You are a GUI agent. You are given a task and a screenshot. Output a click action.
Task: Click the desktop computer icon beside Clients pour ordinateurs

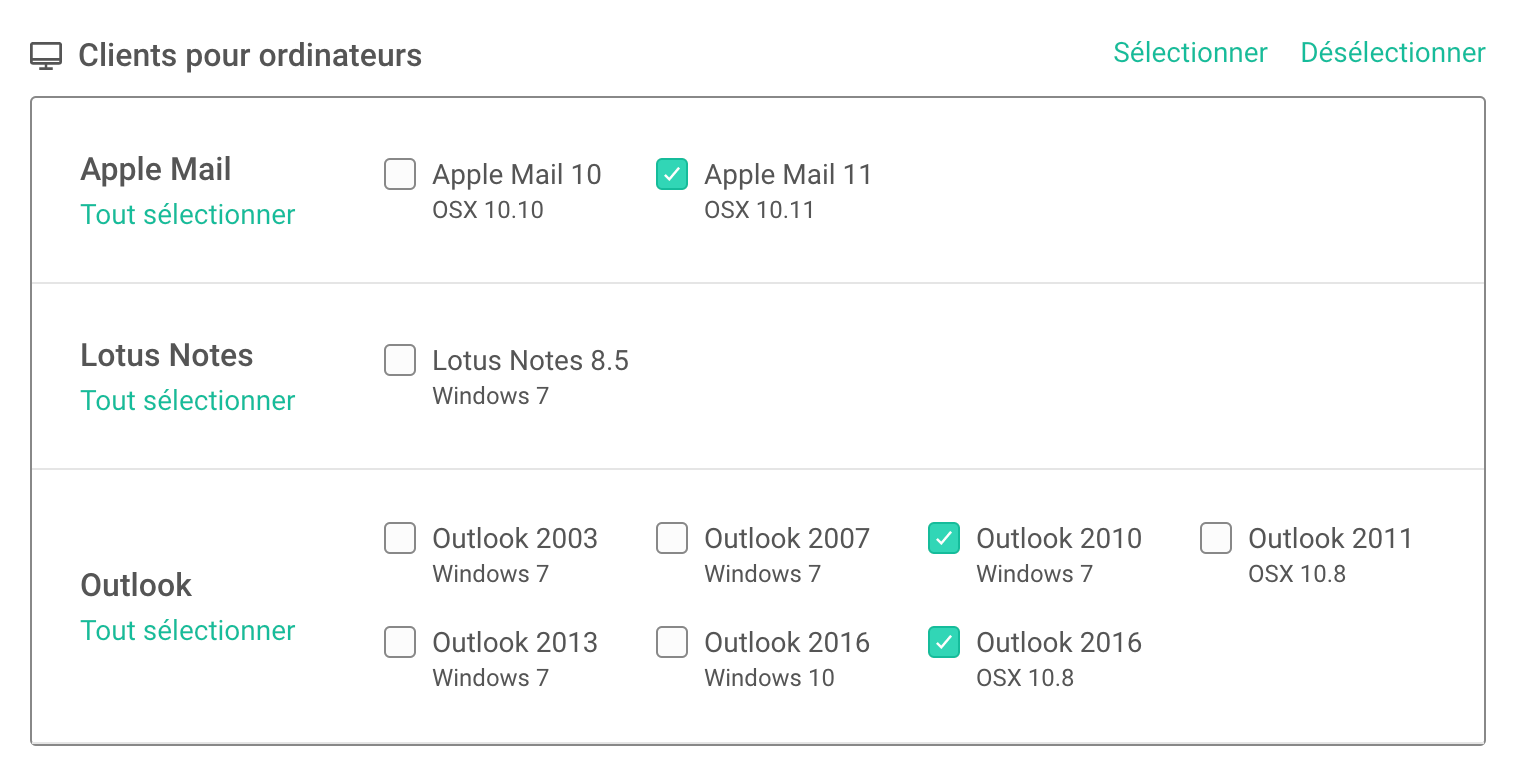(46, 56)
